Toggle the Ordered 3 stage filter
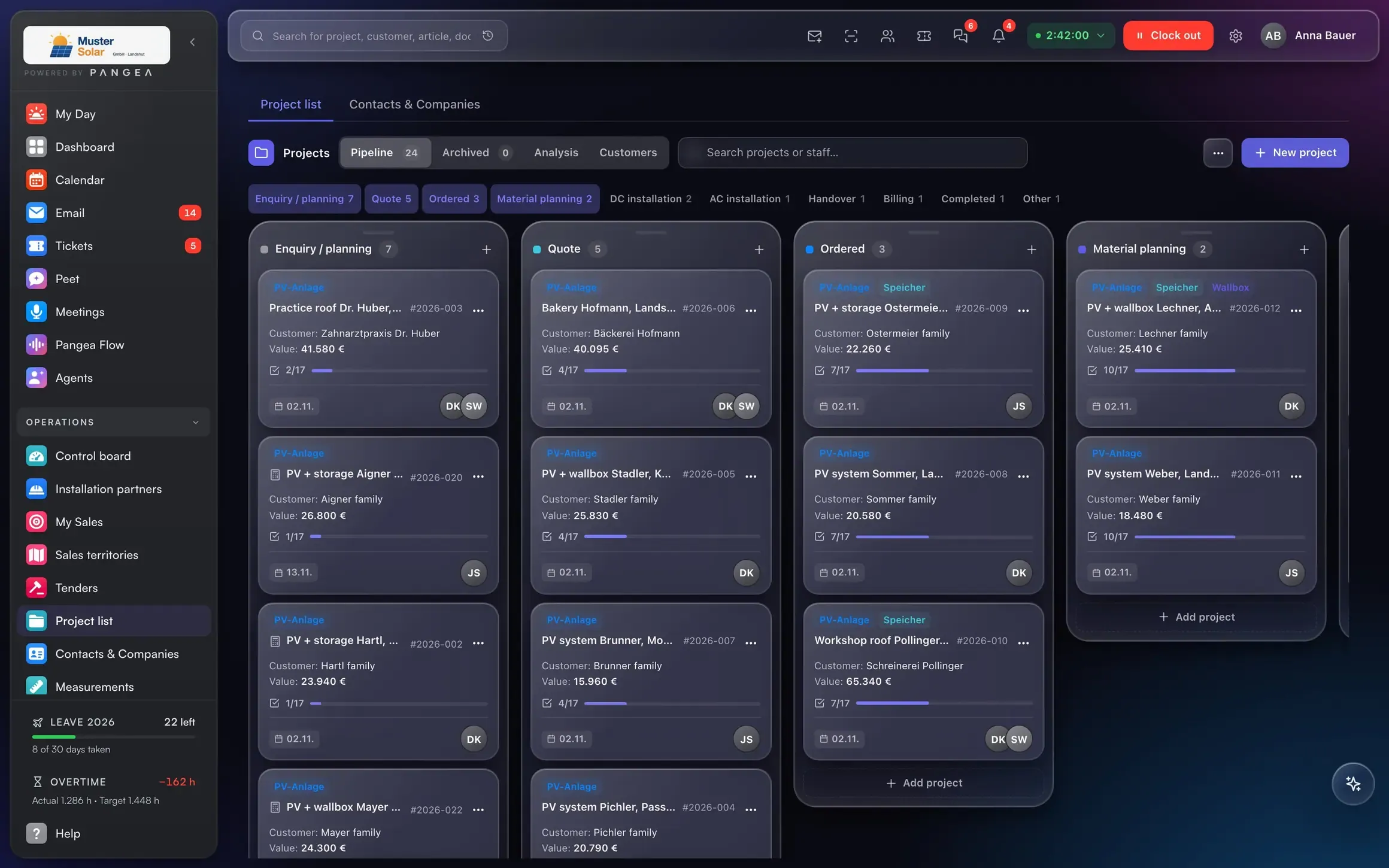This screenshot has height=868, width=1389. (454, 199)
